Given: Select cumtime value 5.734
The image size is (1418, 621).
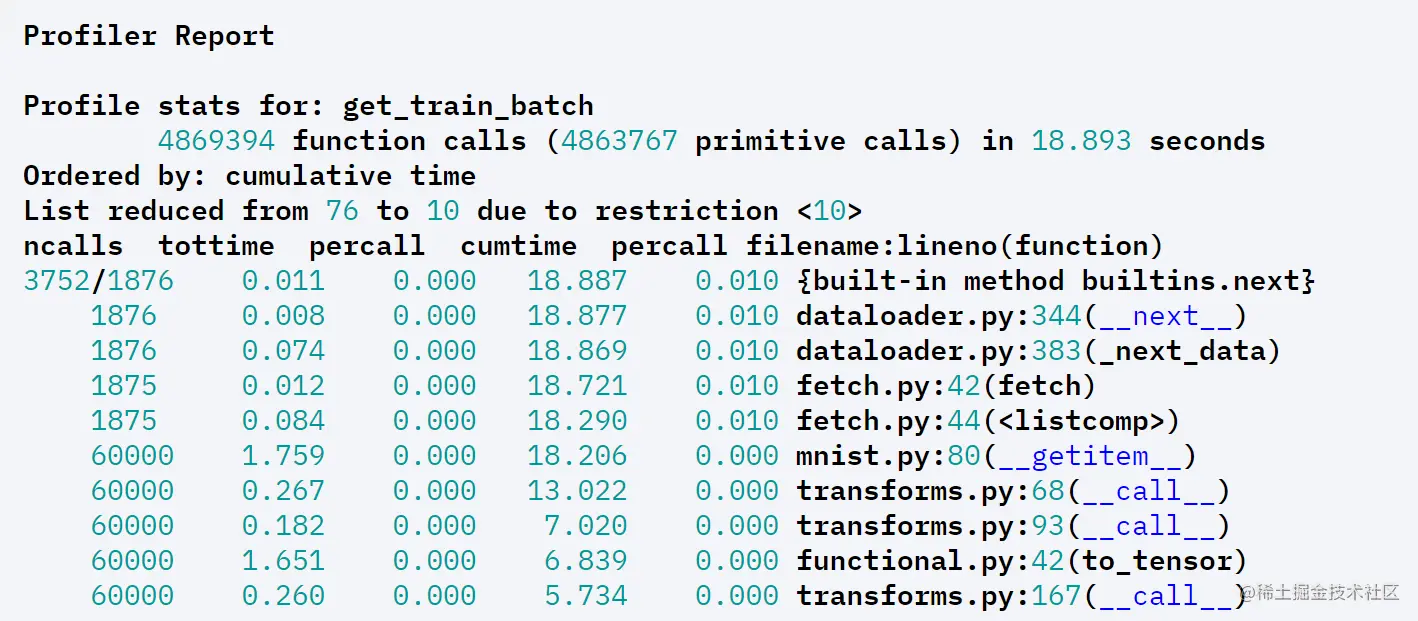Looking at the screenshot, I should (x=586, y=596).
